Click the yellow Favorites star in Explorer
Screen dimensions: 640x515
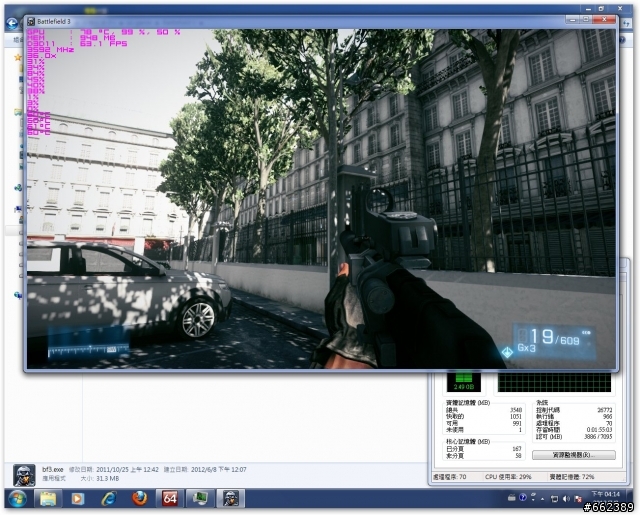click(18, 58)
